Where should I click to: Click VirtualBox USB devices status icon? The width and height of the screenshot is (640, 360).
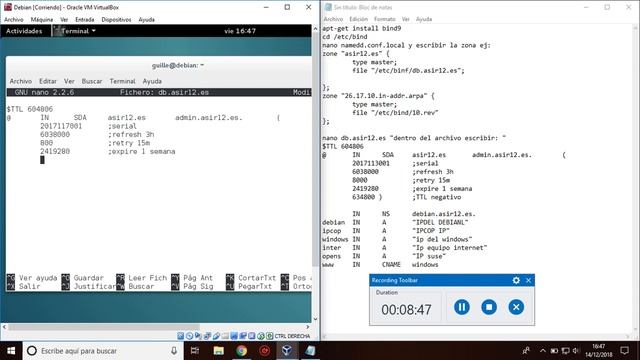click(x=216, y=336)
